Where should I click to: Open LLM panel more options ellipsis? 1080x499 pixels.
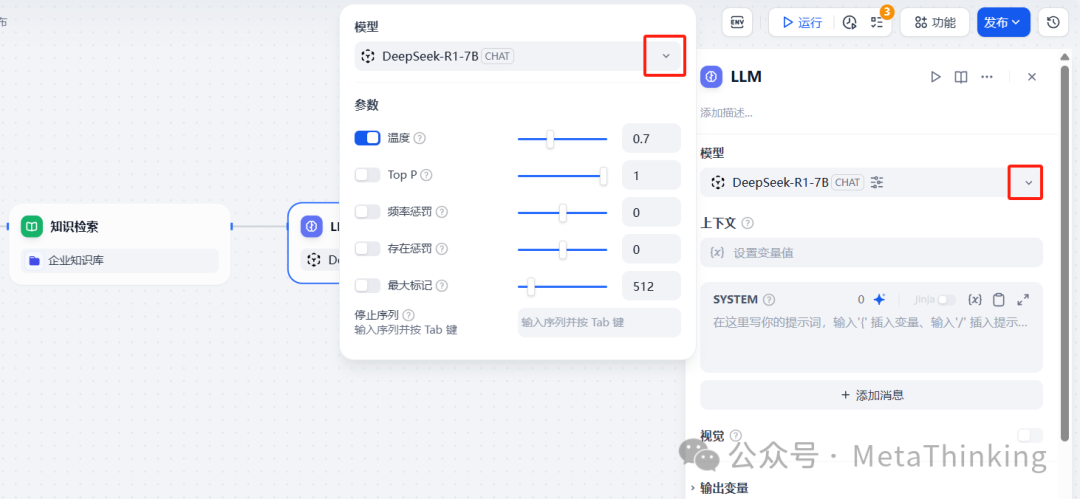click(x=987, y=77)
